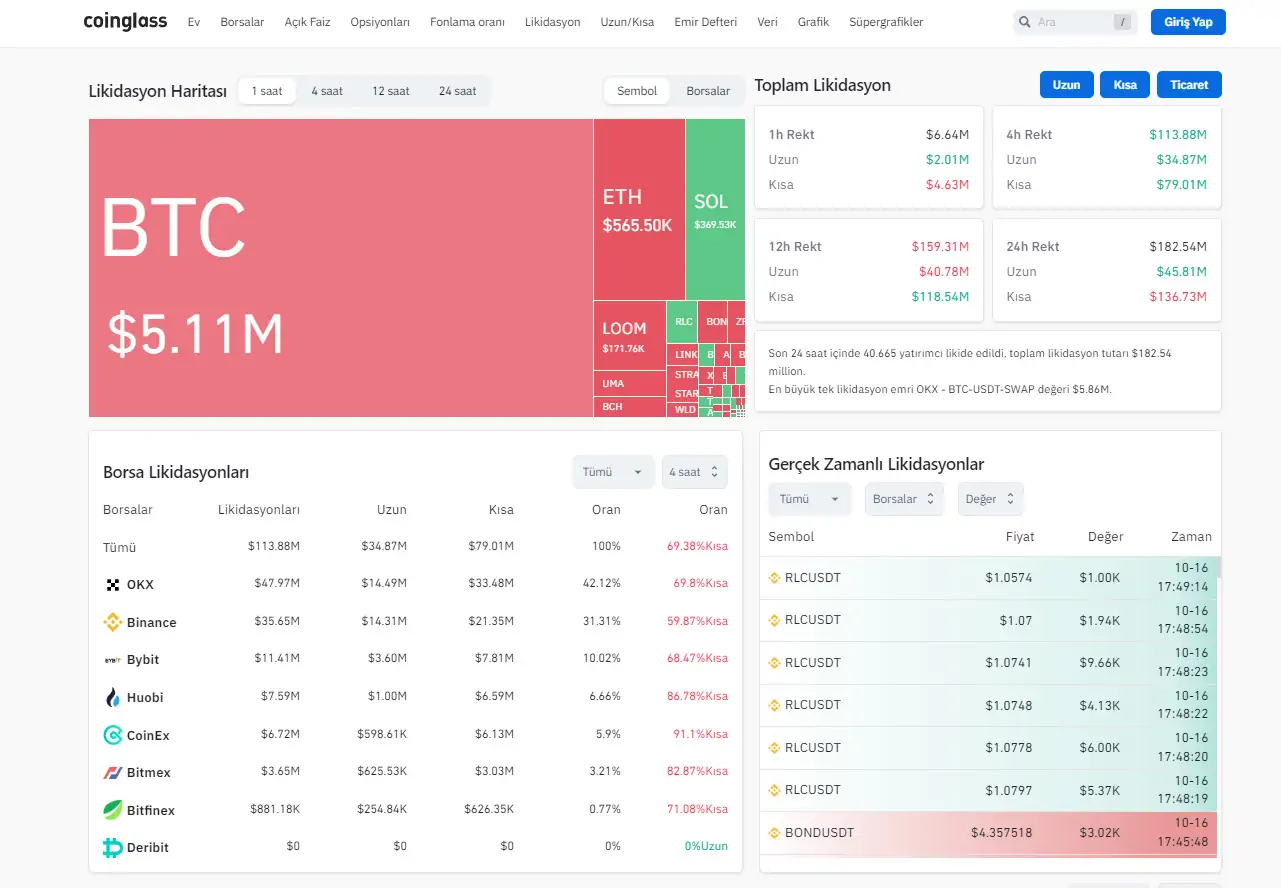Click the coinglass logo
This screenshot has width=1281, height=888.
(x=125, y=21)
